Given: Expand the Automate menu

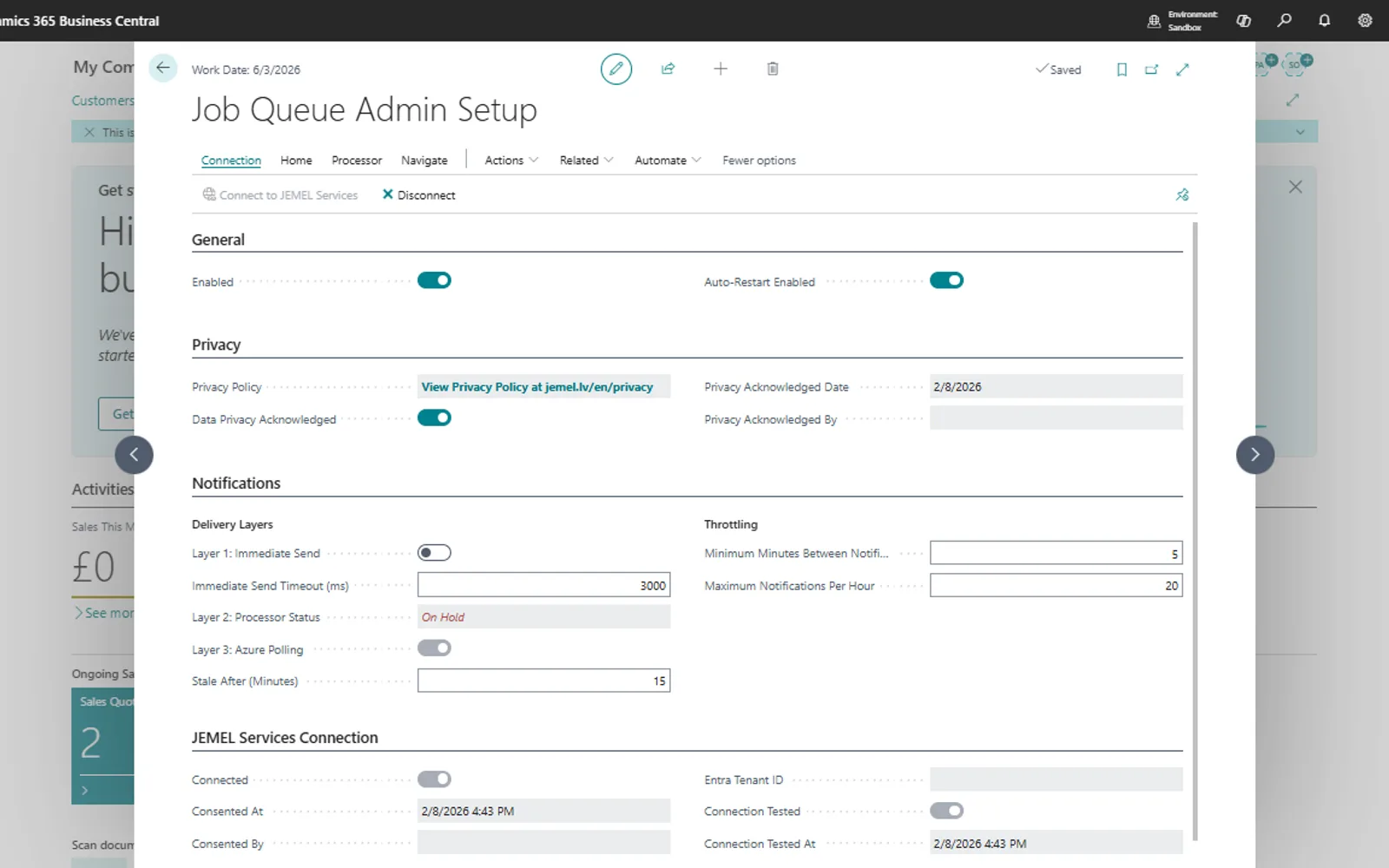Looking at the screenshot, I should 668,161.
